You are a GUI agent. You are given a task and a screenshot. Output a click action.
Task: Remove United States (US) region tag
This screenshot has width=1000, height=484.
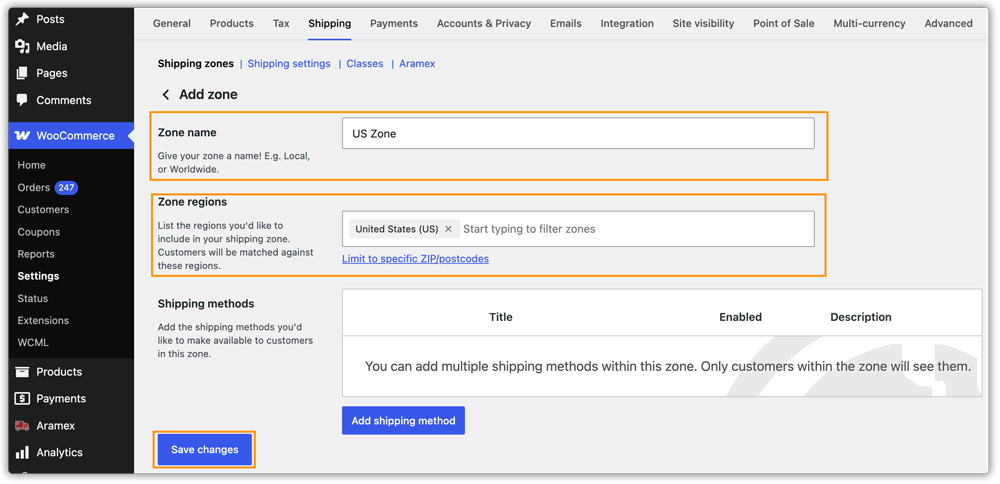tap(448, 229)
